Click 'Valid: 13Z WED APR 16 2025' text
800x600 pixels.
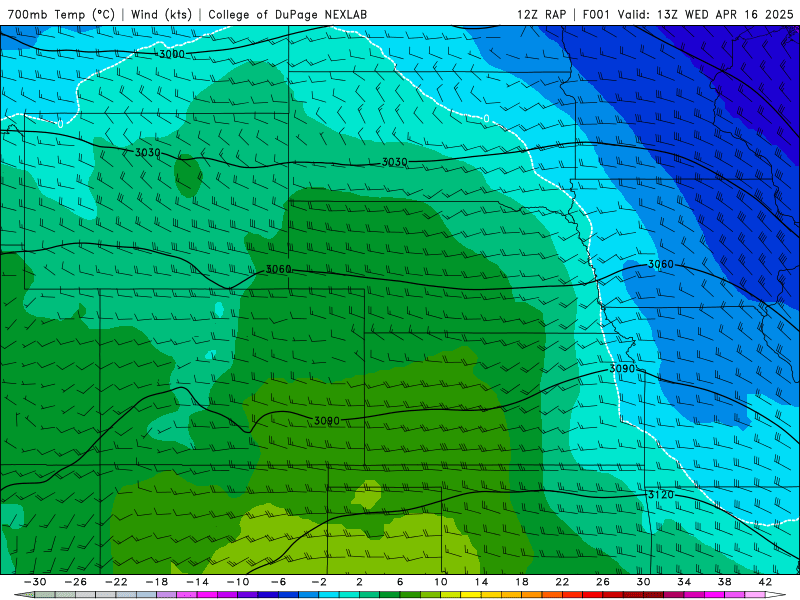706,14
